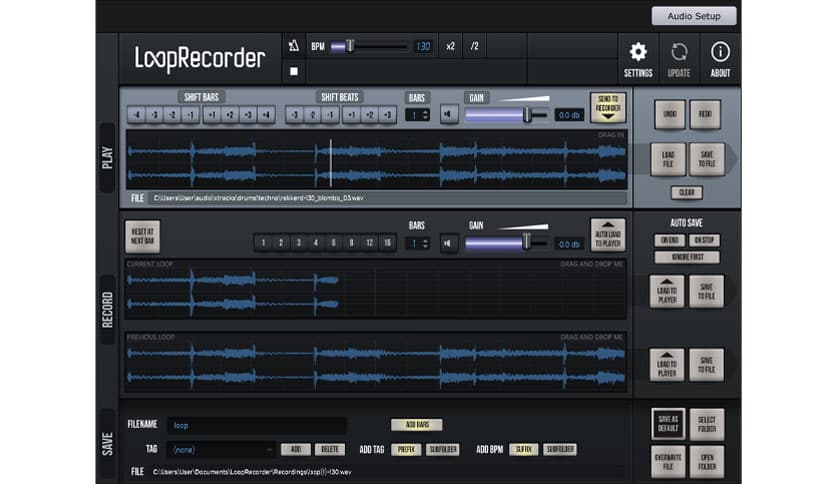Adjust the Record section Gain slider
This screenshot has width=836, height=484.
tap(506, 244)
